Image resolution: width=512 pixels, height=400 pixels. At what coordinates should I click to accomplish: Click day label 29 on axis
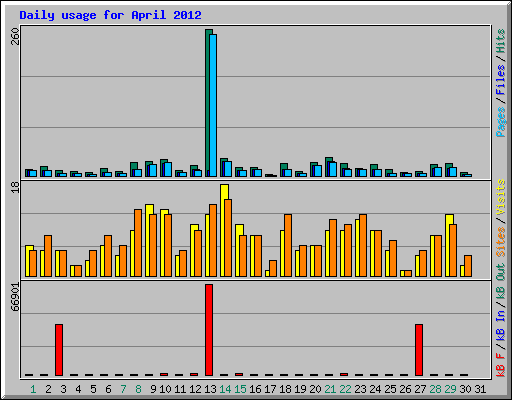[450, 389]
